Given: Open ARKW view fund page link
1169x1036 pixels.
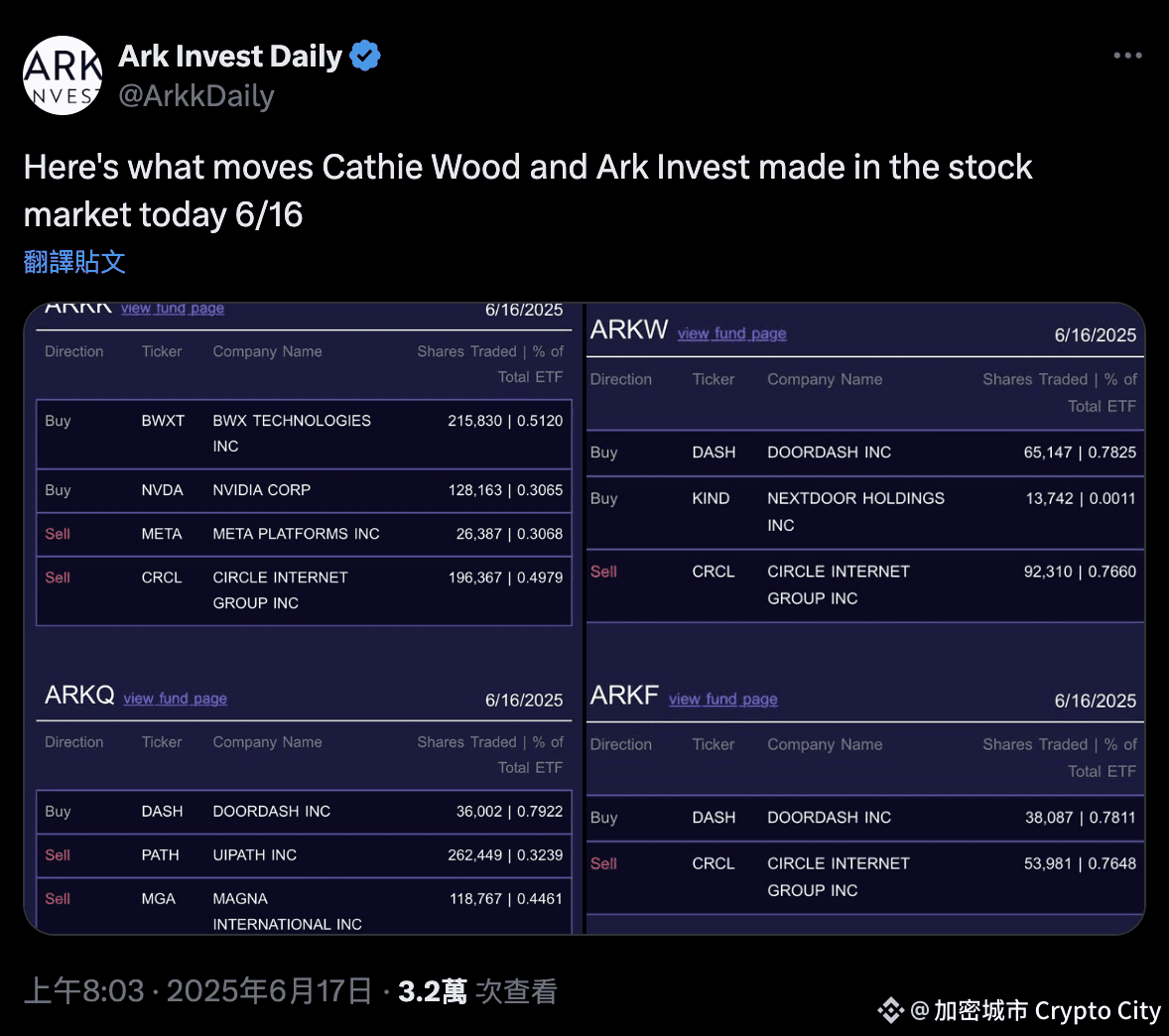Looking at the screenshot, I should (731, 333).
